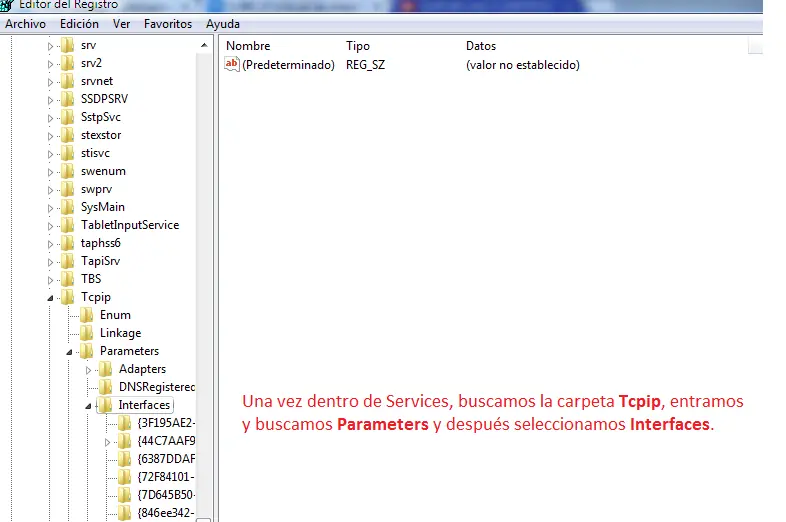
Task: Expand the swprv key
Action: (50, 191)
